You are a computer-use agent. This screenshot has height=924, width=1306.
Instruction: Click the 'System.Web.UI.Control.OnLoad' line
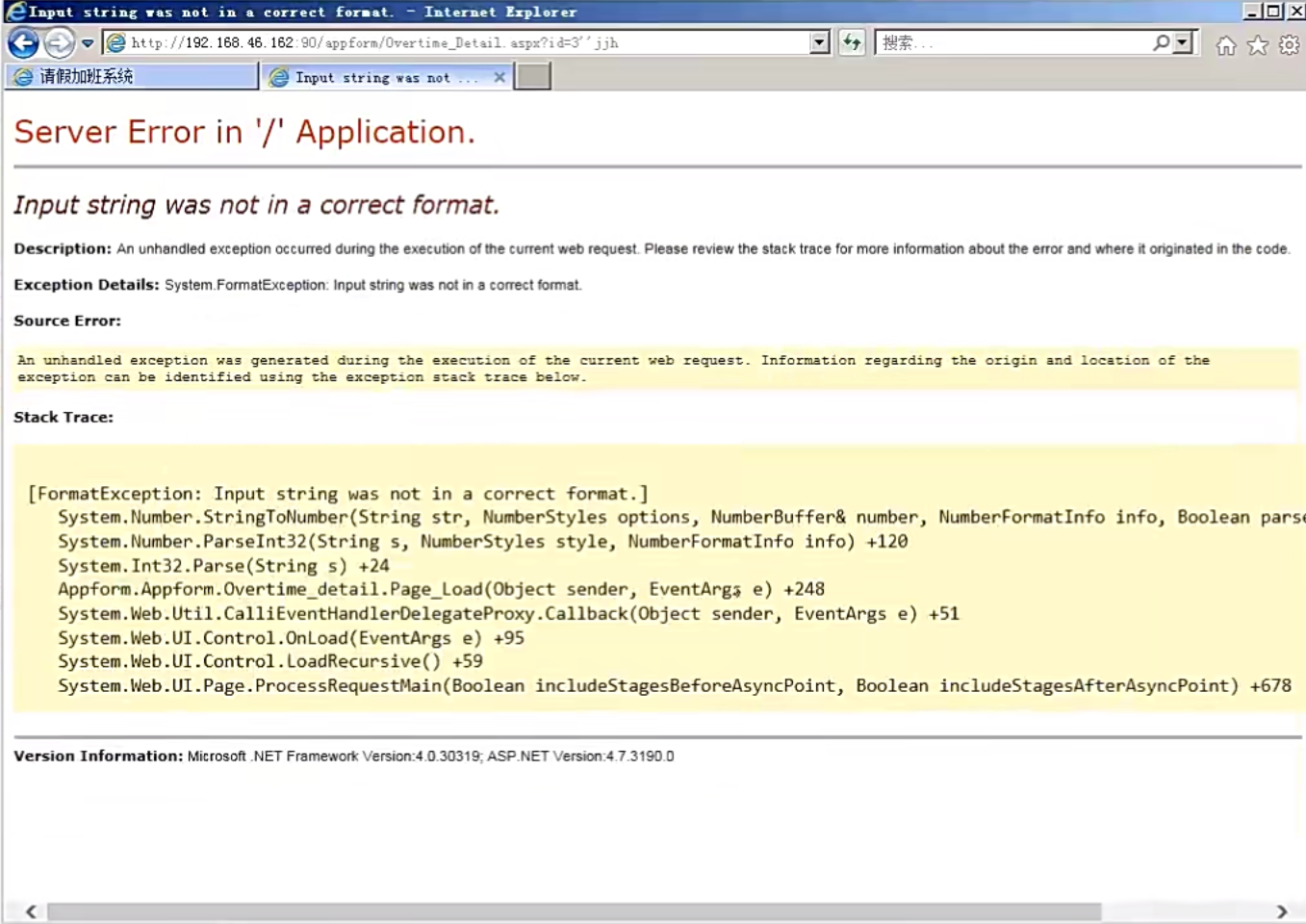tap(291, 638)
